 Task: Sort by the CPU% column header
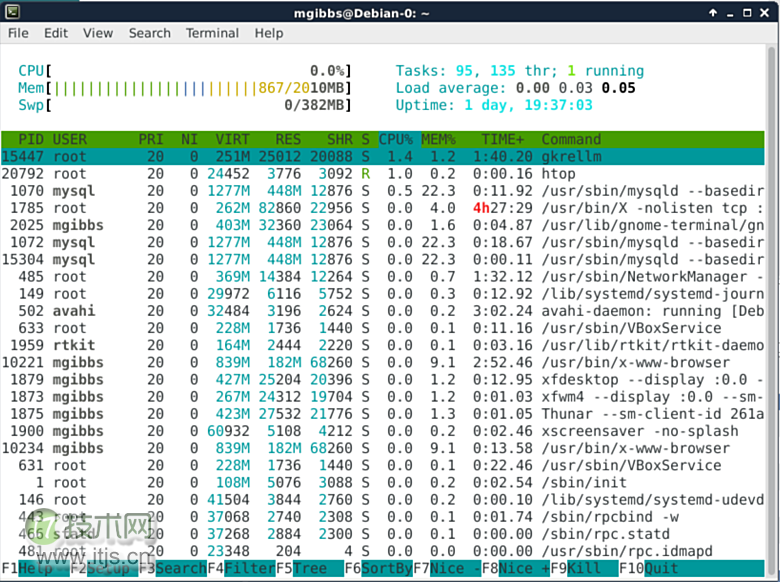(x=395, y=139)
